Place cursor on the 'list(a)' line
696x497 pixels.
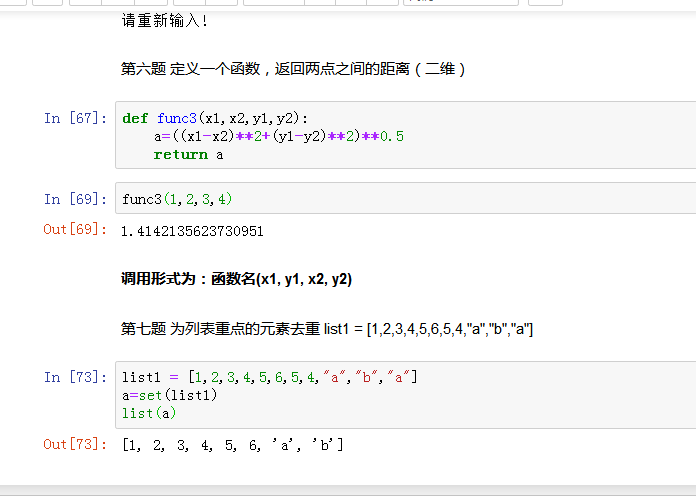pos(152,413)
